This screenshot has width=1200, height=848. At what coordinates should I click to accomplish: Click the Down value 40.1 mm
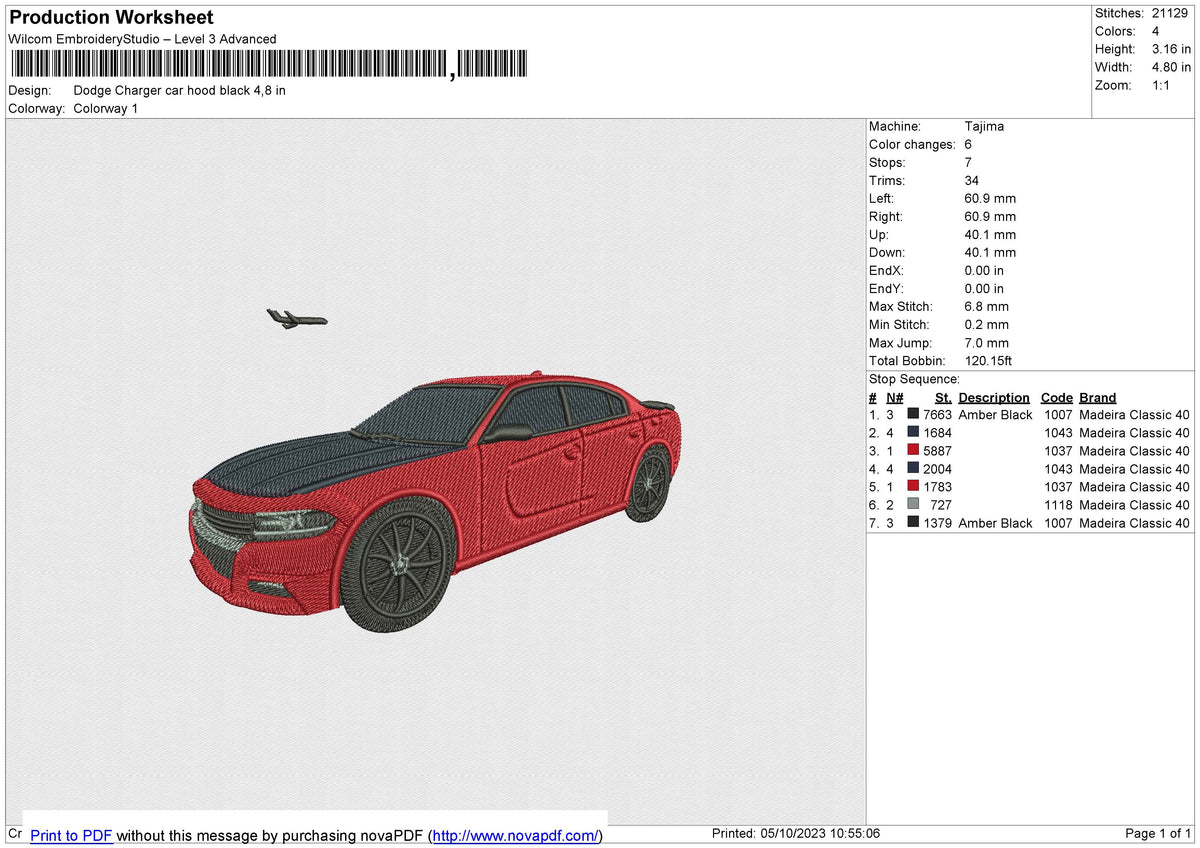pos(990,253)
